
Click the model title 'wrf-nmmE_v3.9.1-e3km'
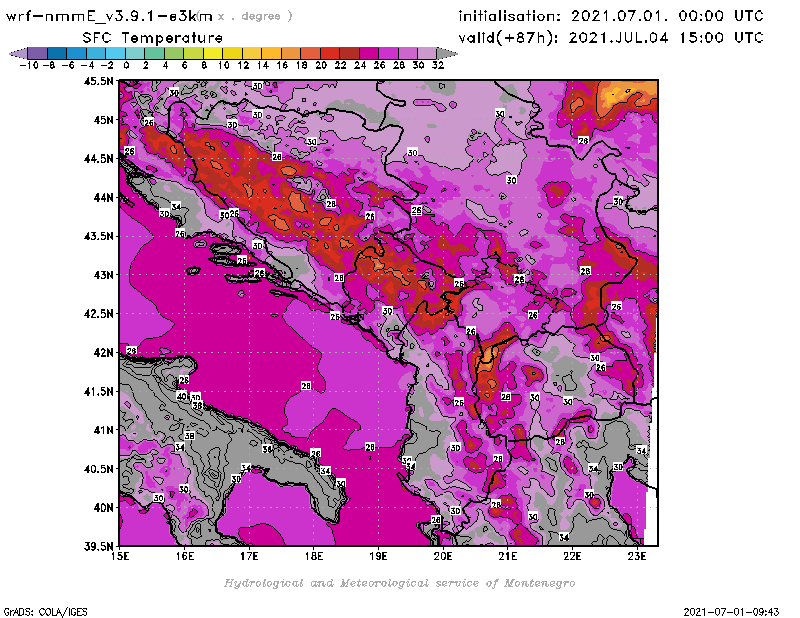(x=109, y=16)
